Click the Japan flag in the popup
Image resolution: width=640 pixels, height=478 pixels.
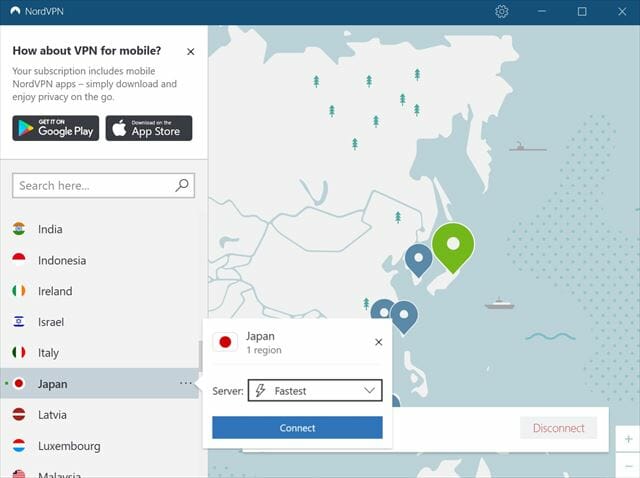(225, 342)
